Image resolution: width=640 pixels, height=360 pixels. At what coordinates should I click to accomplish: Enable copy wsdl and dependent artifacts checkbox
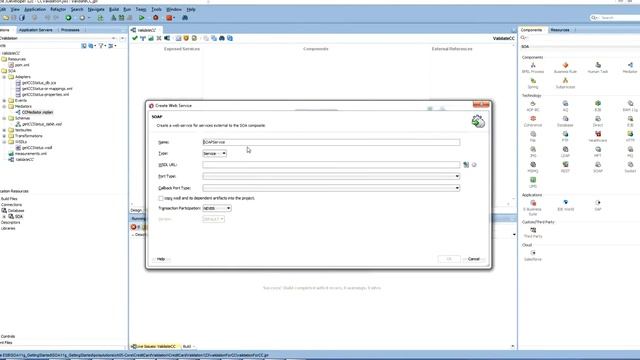pos(161,198)
